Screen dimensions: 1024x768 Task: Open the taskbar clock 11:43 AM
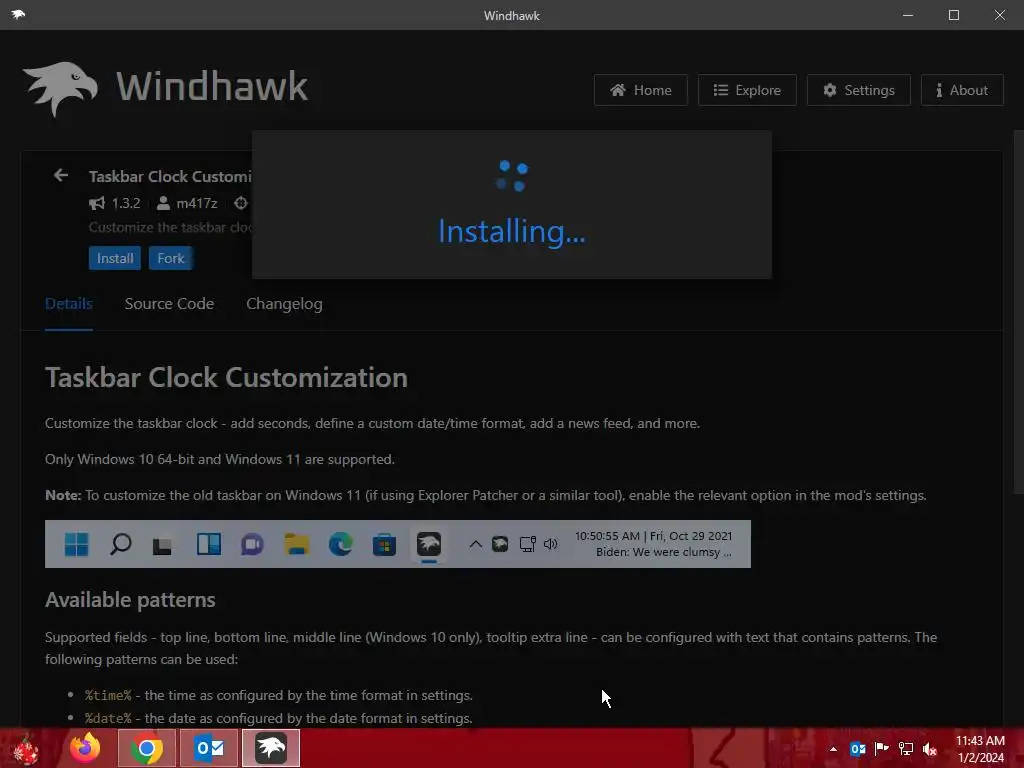click(x=980, y=749)
